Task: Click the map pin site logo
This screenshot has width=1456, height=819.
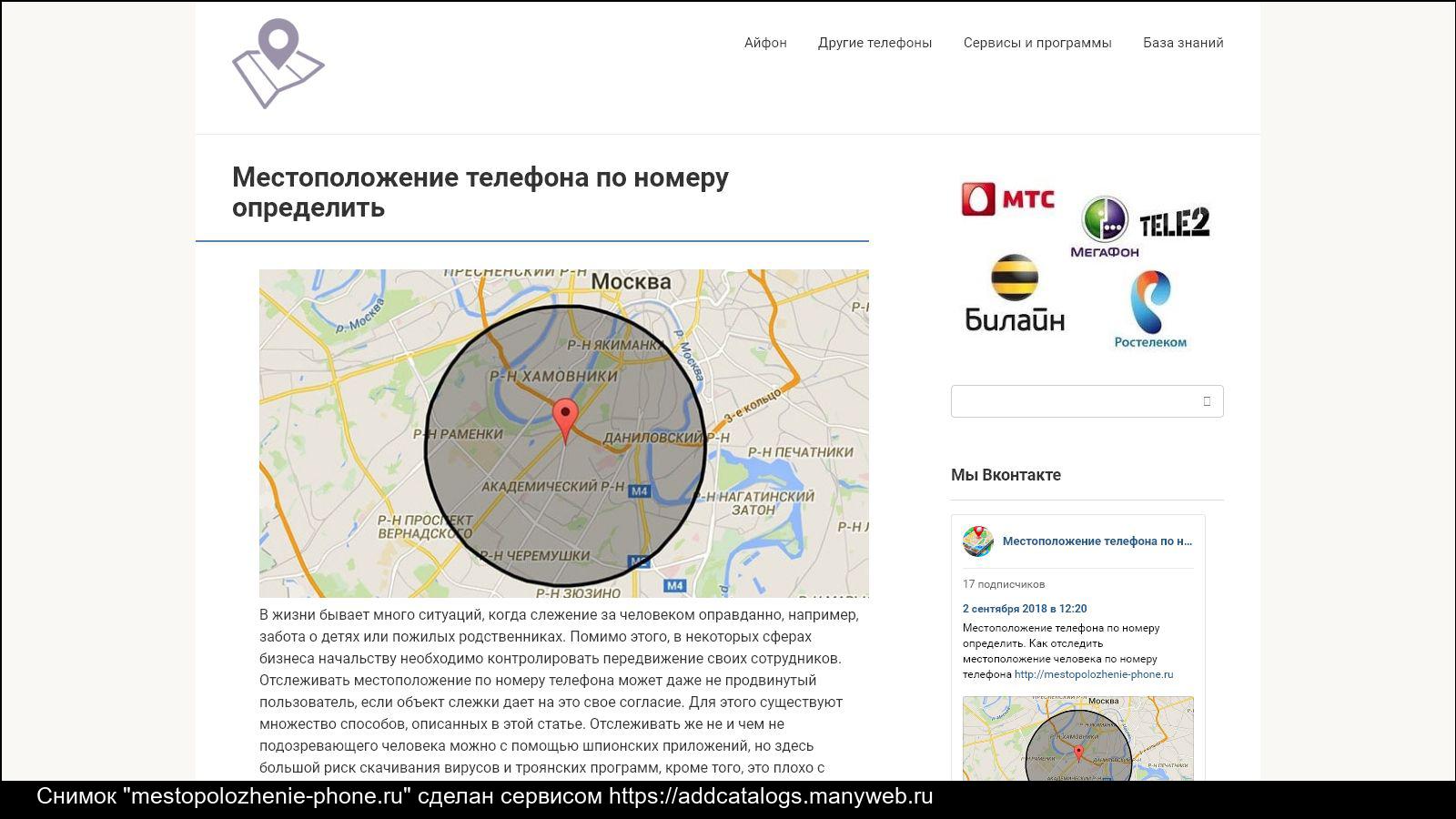Action: pos(278,64)
